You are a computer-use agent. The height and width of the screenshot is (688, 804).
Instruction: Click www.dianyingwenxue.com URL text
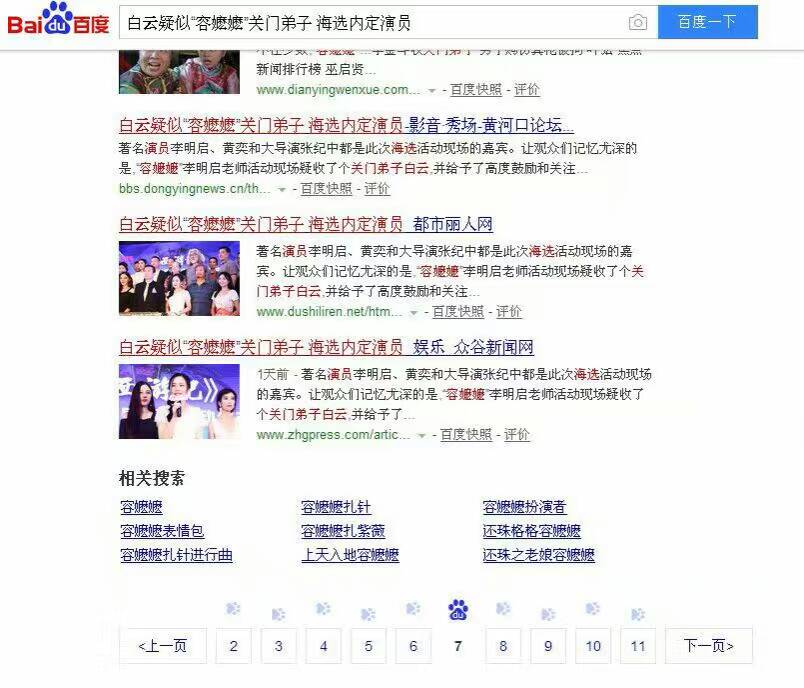(x=338, y=90)
